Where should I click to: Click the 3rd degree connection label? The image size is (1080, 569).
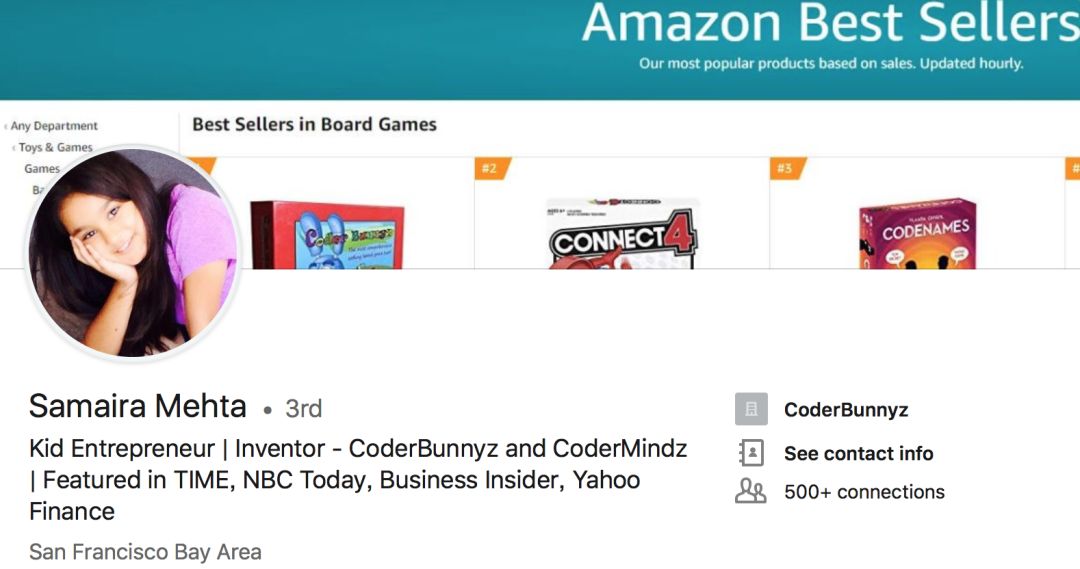[x=303, y=408]
